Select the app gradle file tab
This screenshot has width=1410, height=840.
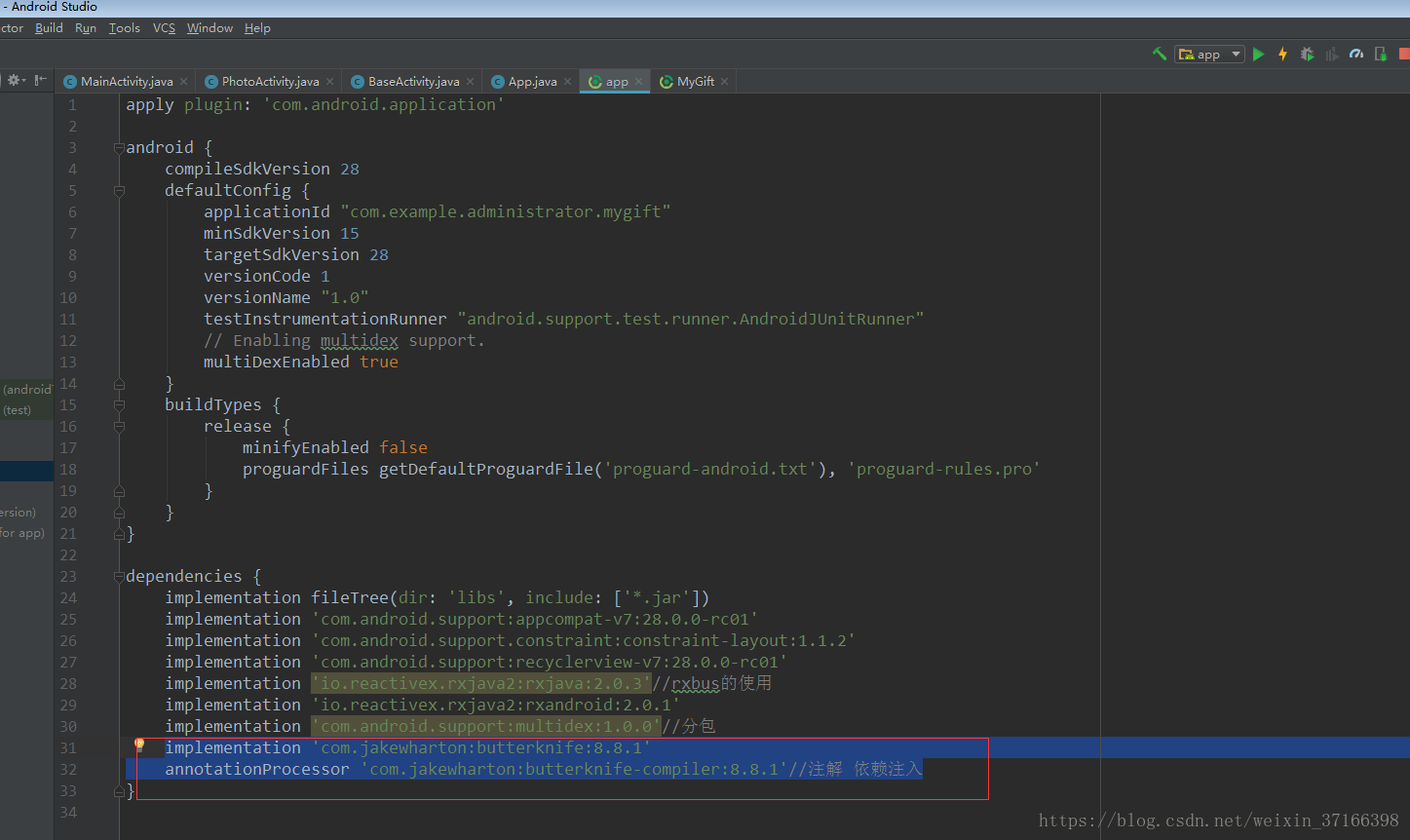pos(617,82)
